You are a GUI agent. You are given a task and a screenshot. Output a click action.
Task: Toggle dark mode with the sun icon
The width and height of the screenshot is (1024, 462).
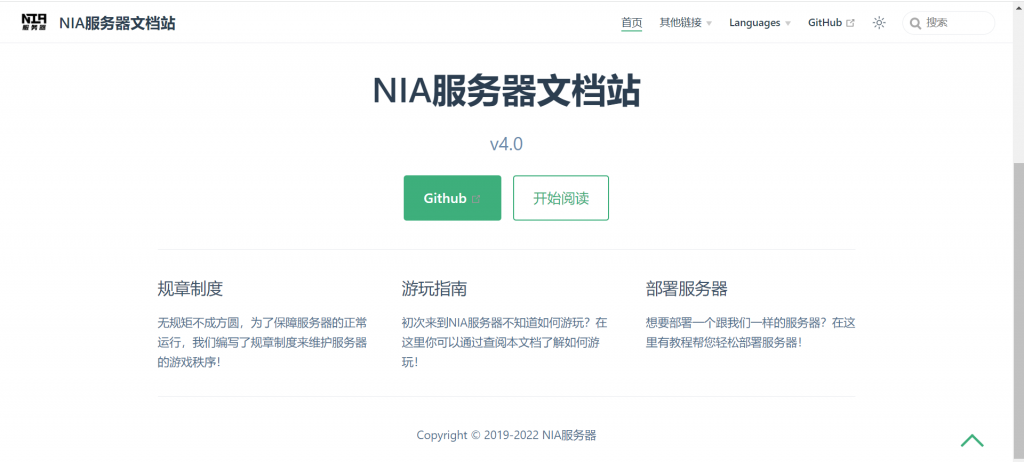(879, 23)
